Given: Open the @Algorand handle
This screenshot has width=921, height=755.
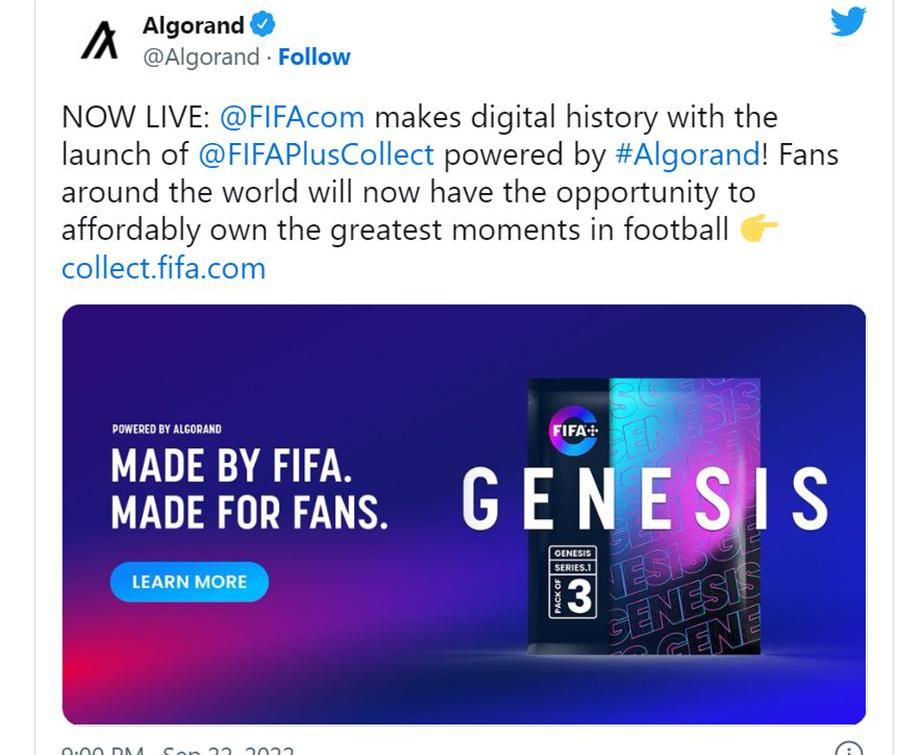Looking at the screenshot, I should (x=201, y=57).
